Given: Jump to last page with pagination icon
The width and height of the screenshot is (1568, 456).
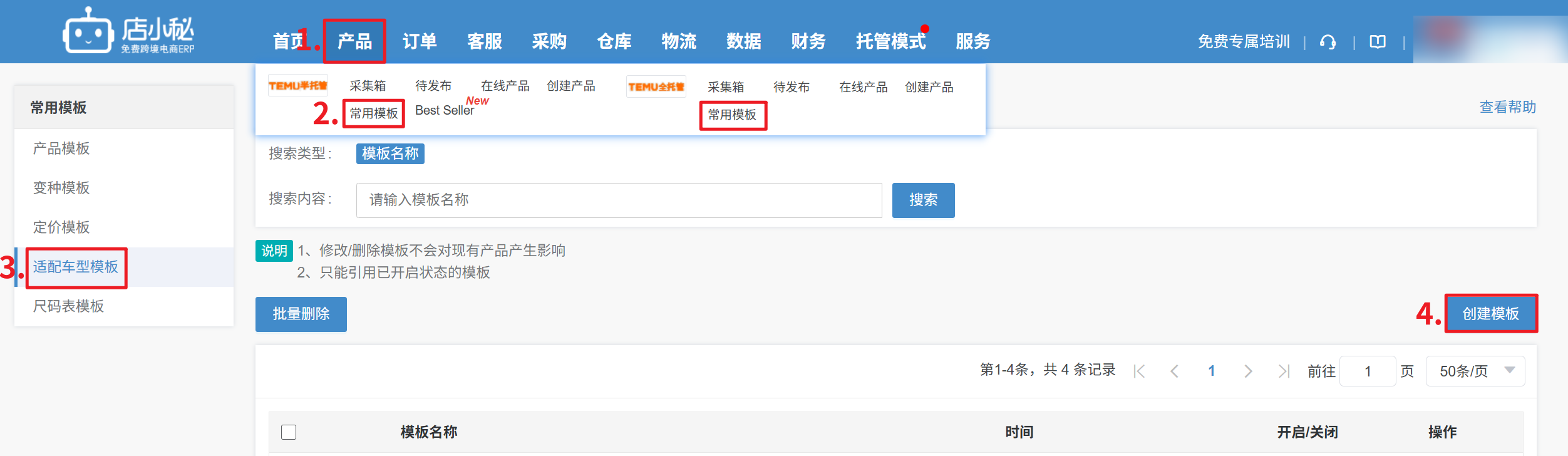Looking at the screenshot, I should point(1284,371).
